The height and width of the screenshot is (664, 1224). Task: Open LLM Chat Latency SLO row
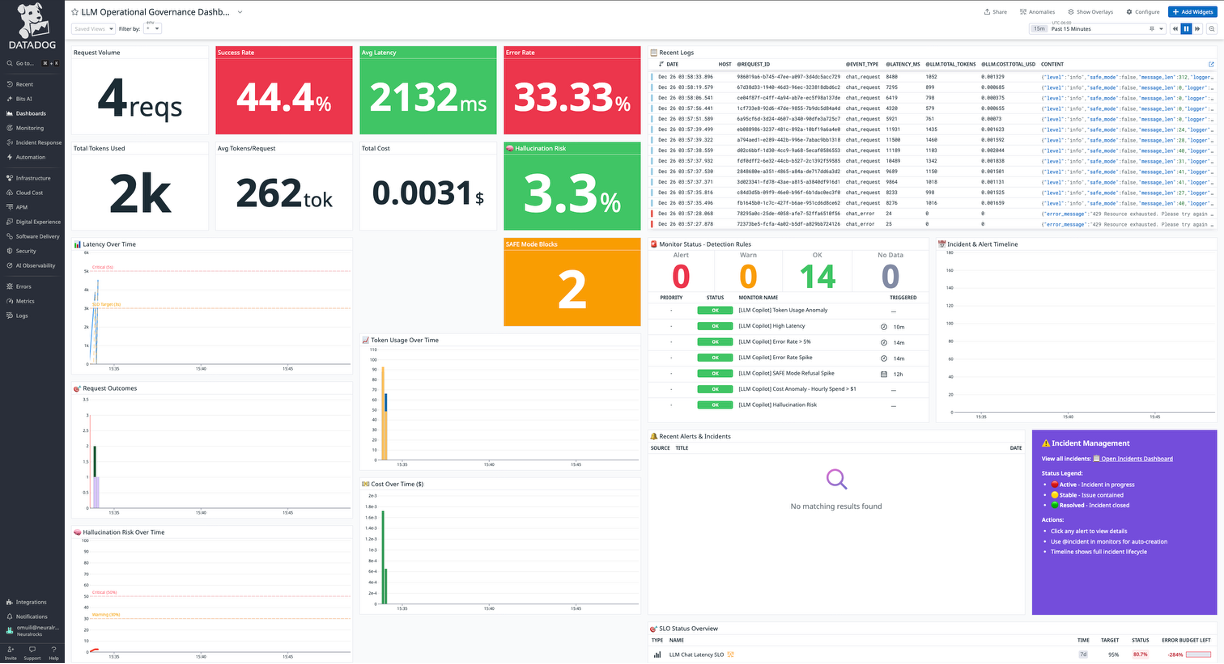point(933,654)
